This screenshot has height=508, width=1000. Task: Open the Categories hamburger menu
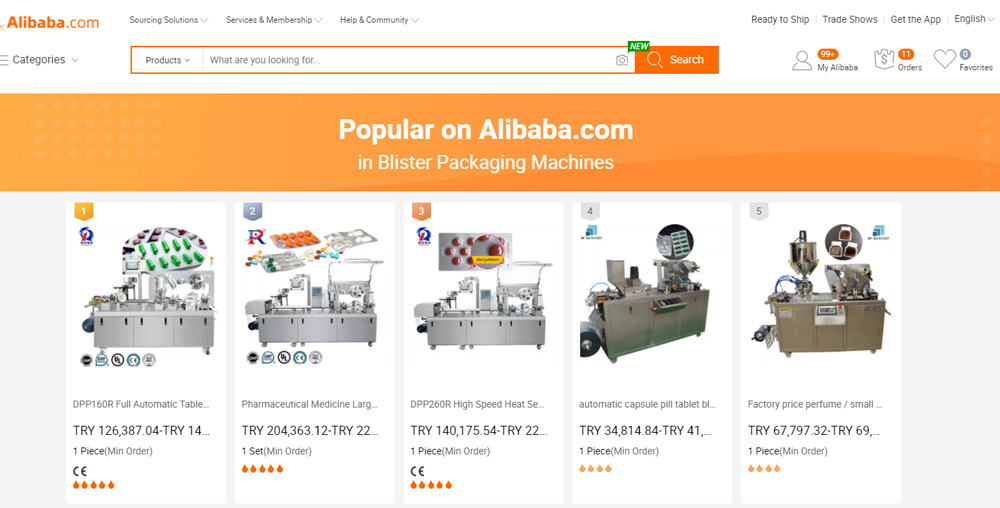point(40,60)
